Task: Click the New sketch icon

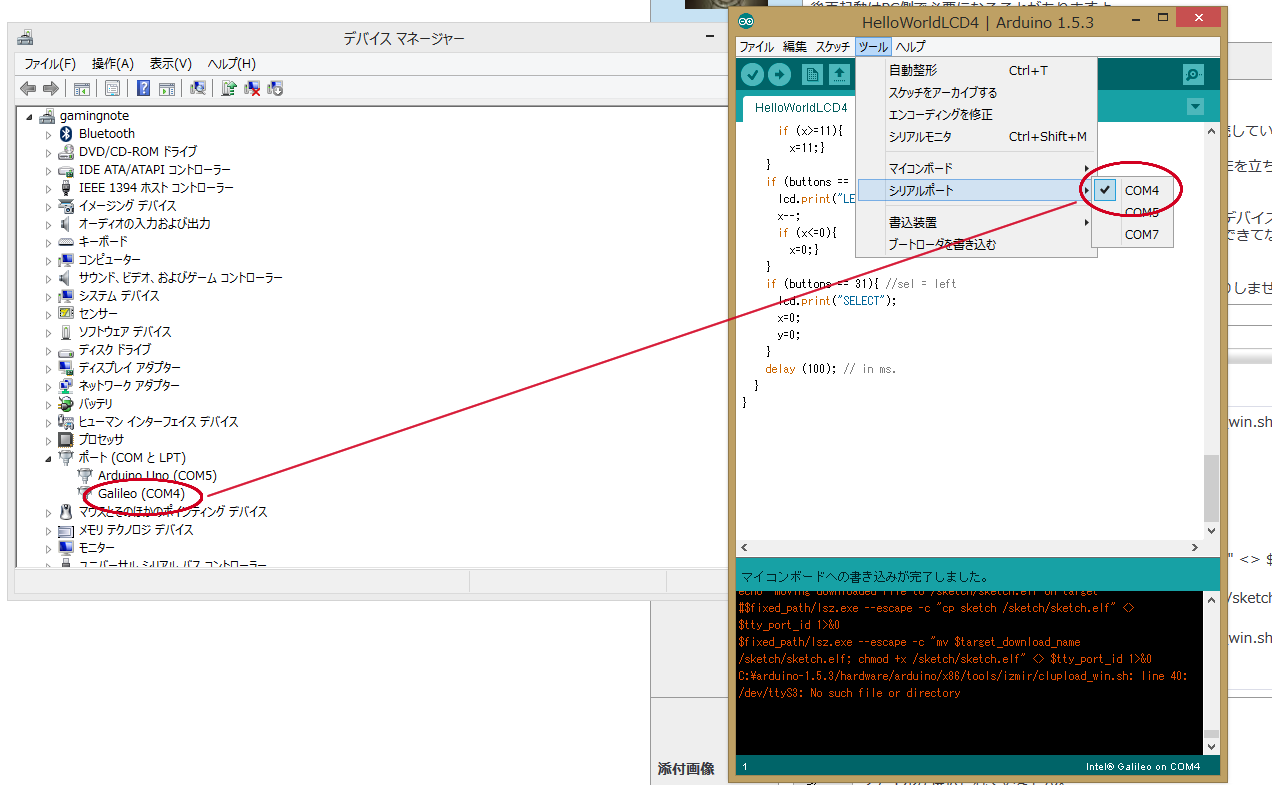Action: [812, 75]
